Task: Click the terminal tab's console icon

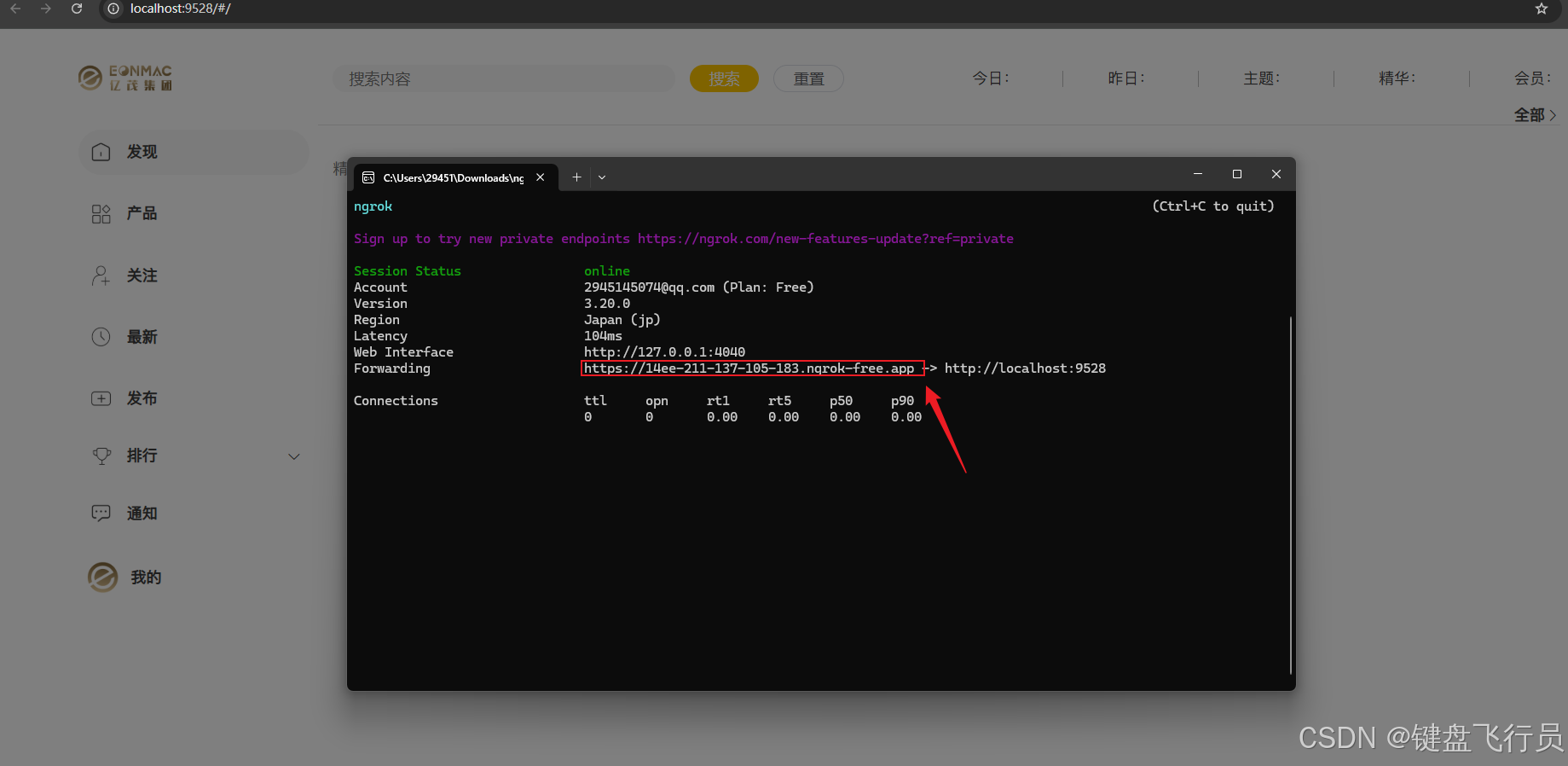Action: point(368,177)
